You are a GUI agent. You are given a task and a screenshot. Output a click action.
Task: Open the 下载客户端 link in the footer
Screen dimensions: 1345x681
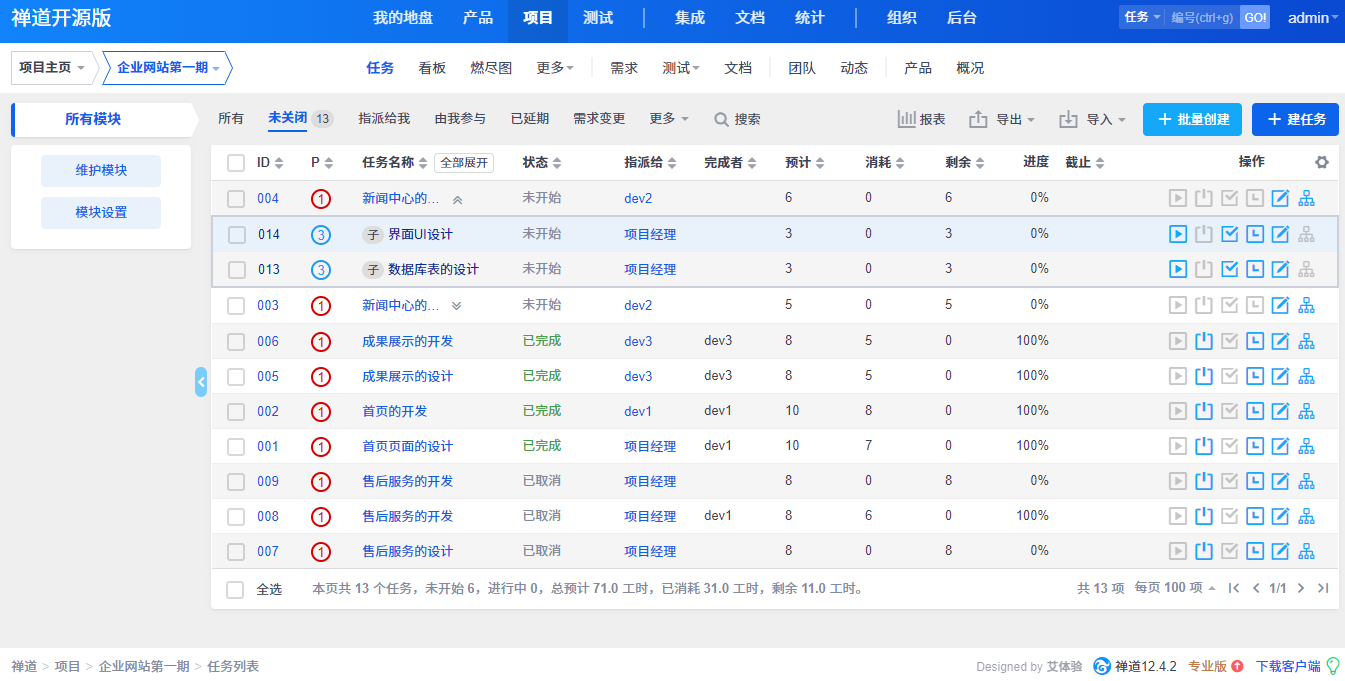[x=1288, y=666]
